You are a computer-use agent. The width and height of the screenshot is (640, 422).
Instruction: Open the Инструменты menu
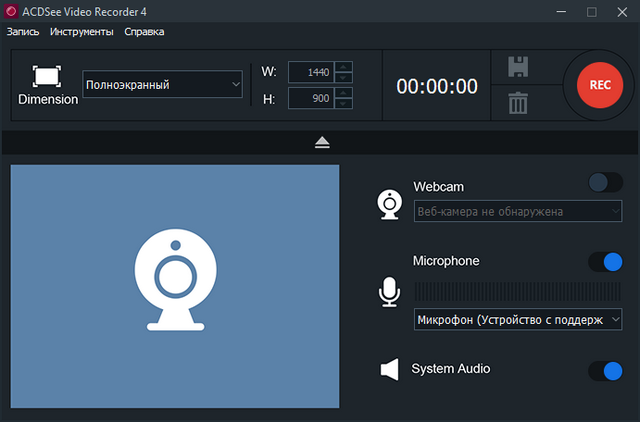click(81, 32)
